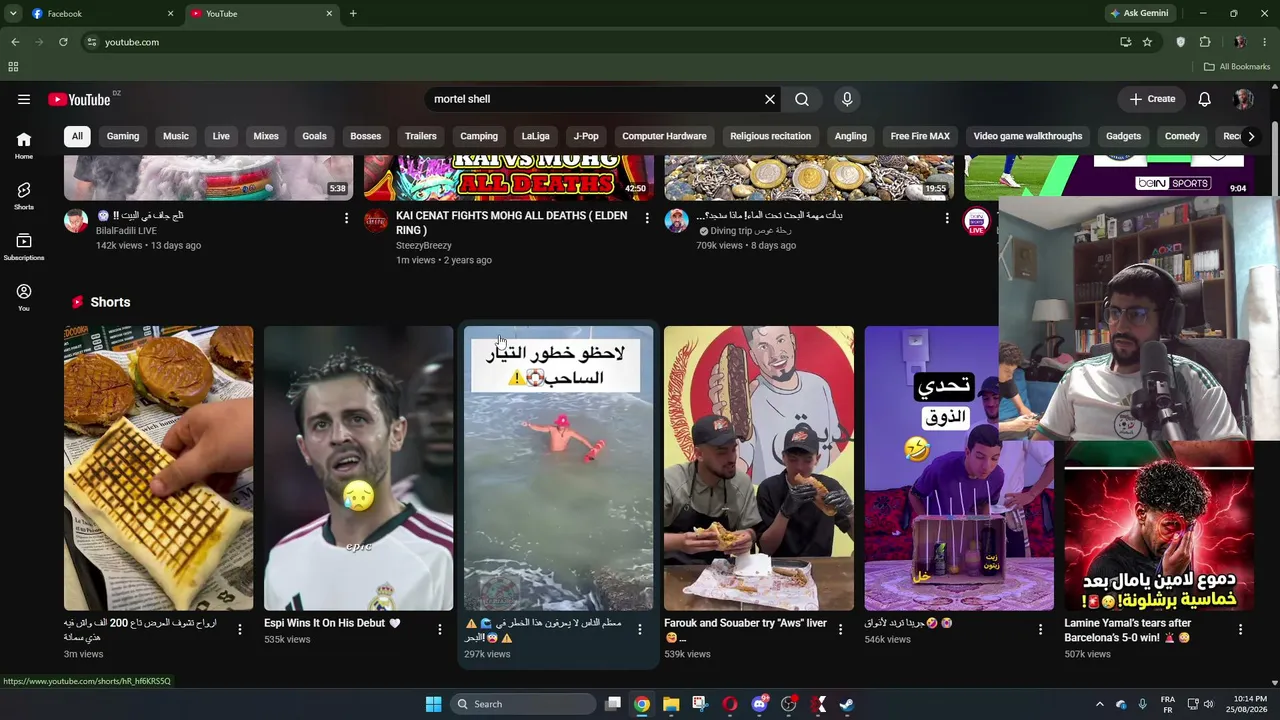Filter results by the Trailers chip
1280x720 pixels.
click(x=421, y=136)
